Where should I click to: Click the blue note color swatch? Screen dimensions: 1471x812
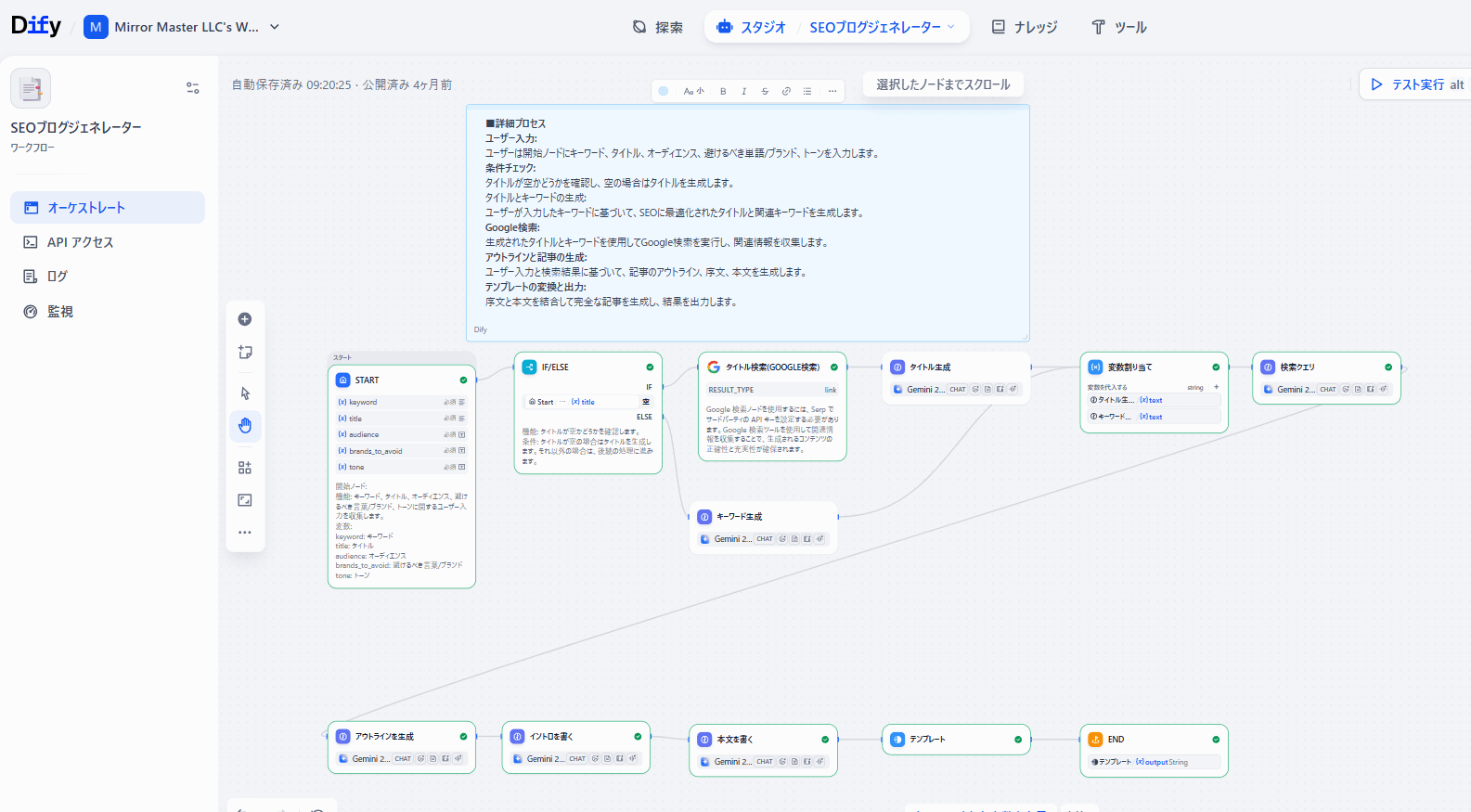point(664,91)
